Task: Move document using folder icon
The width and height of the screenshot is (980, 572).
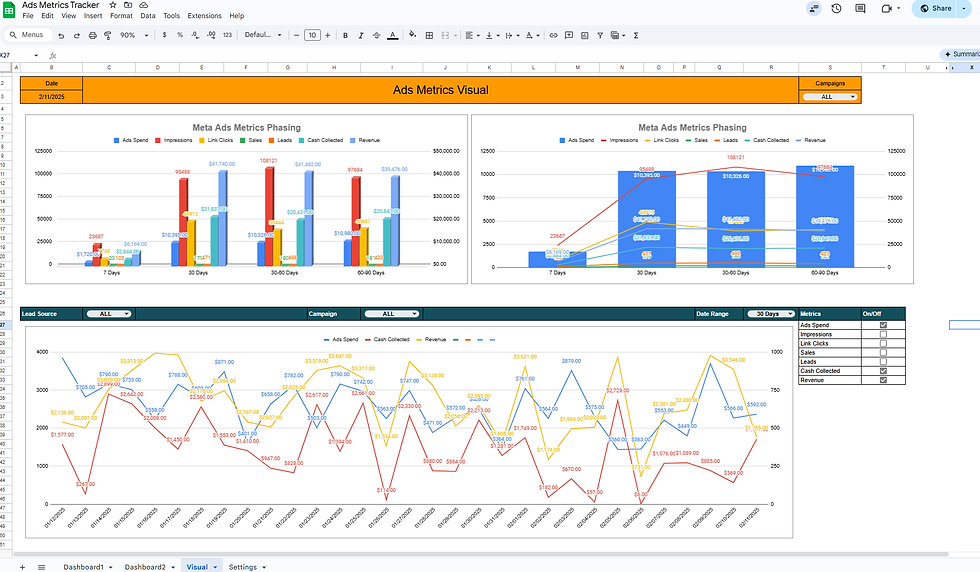Action: 128,5
